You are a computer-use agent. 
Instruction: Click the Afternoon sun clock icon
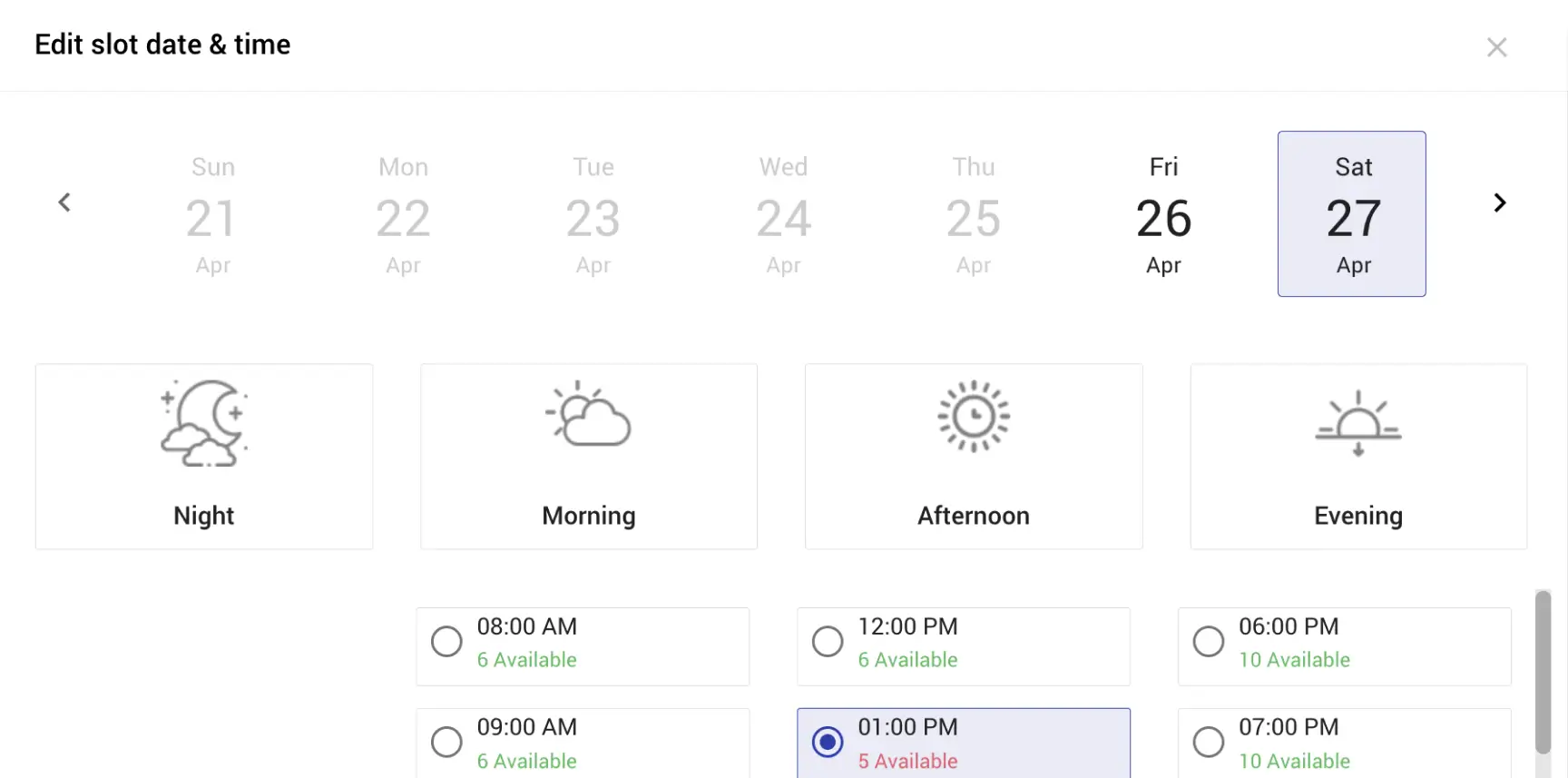click(x=973, y=417)
